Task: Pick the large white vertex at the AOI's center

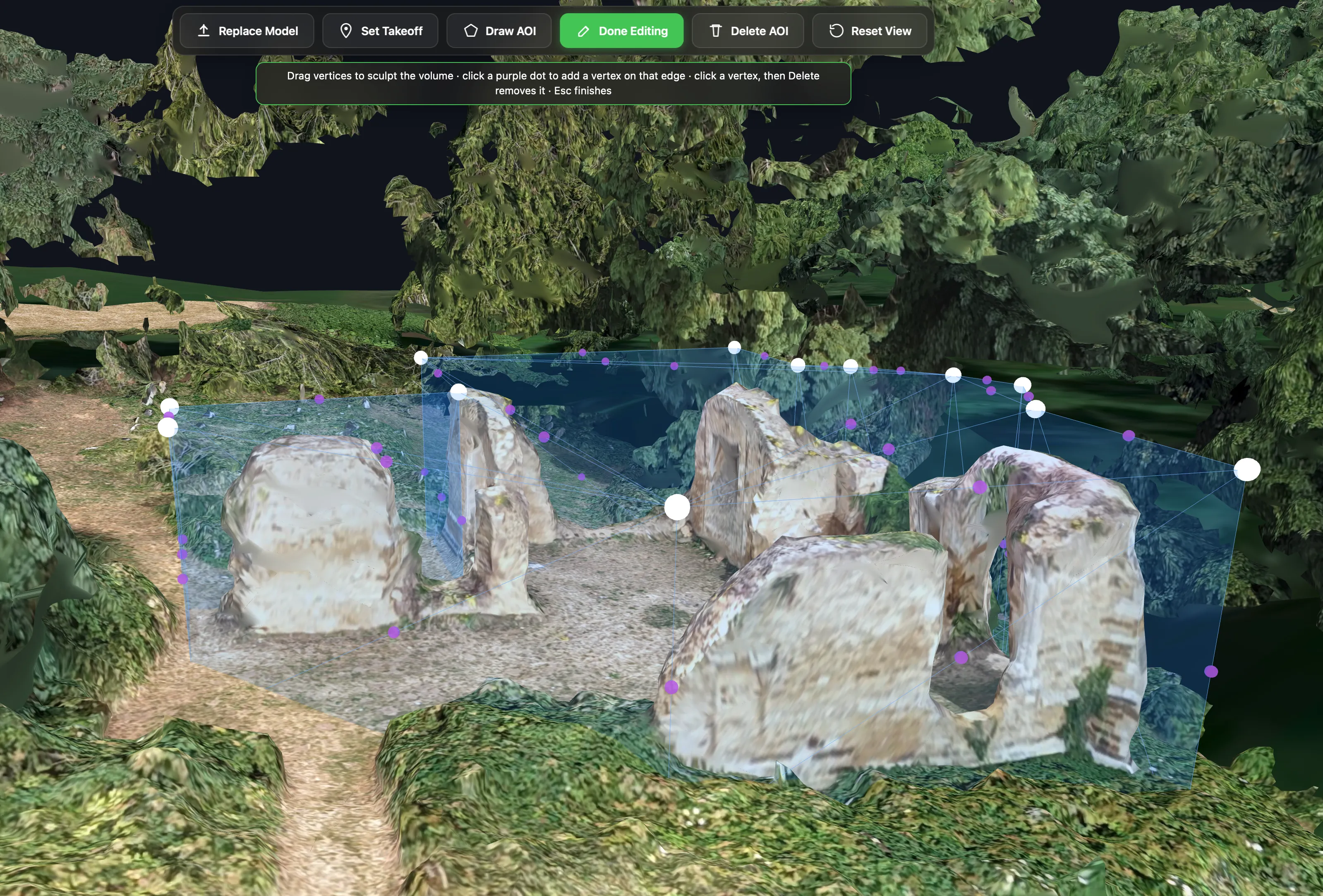Action: [x=677, y=507]
